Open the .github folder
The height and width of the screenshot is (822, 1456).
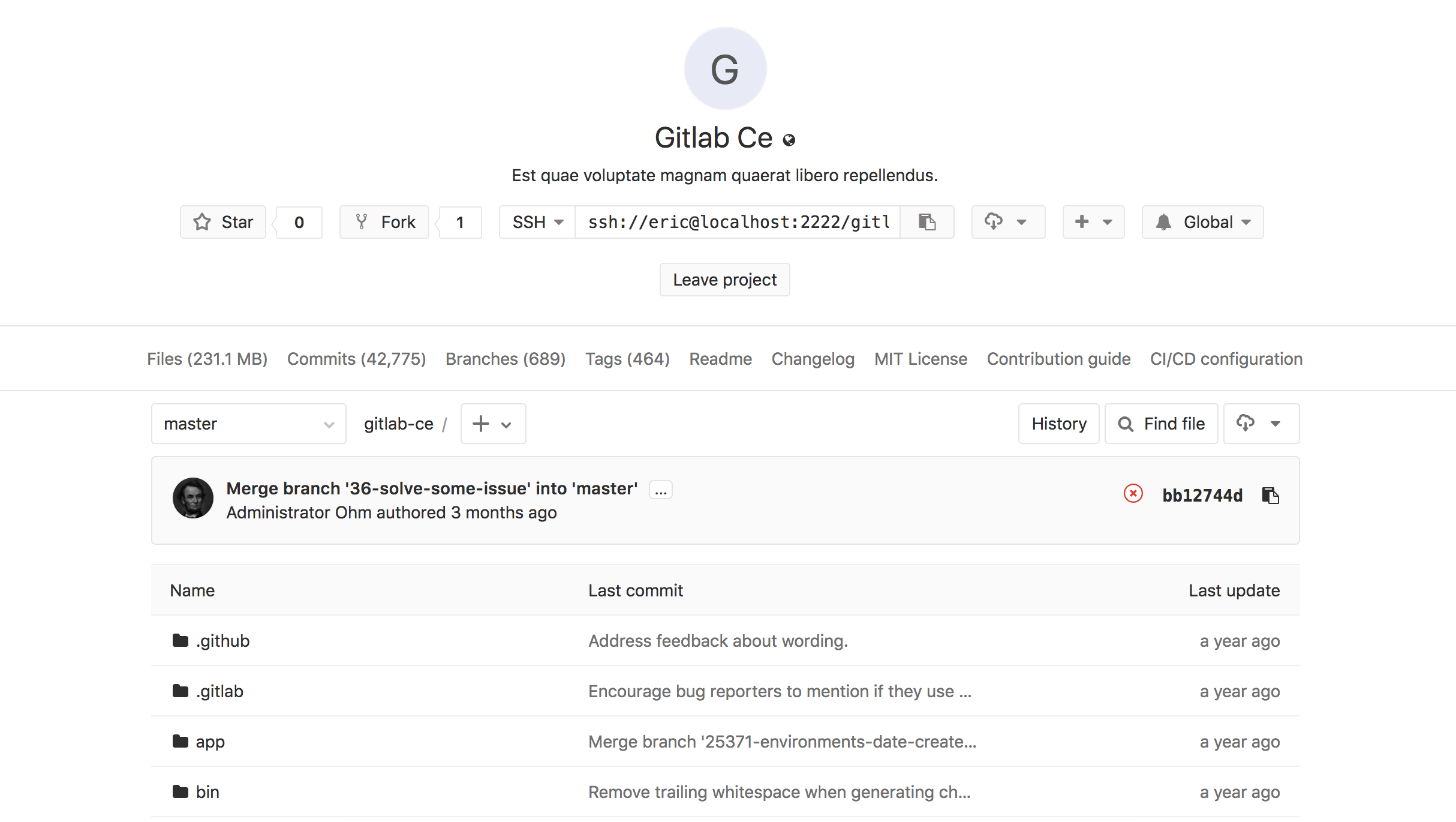[x=222, y=641]
